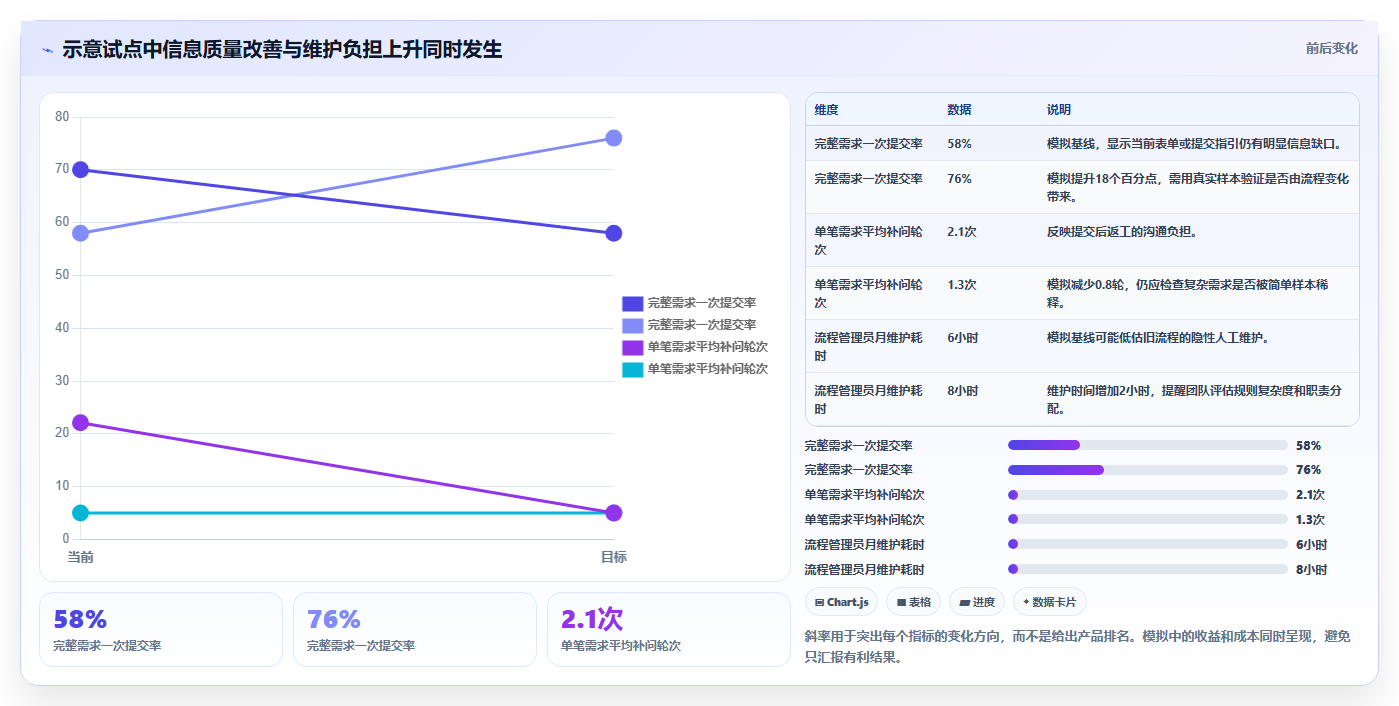The width and height of the screenshot is (1399, 706).
Task: Open the 76% summary card
Action: click(415, 629)
